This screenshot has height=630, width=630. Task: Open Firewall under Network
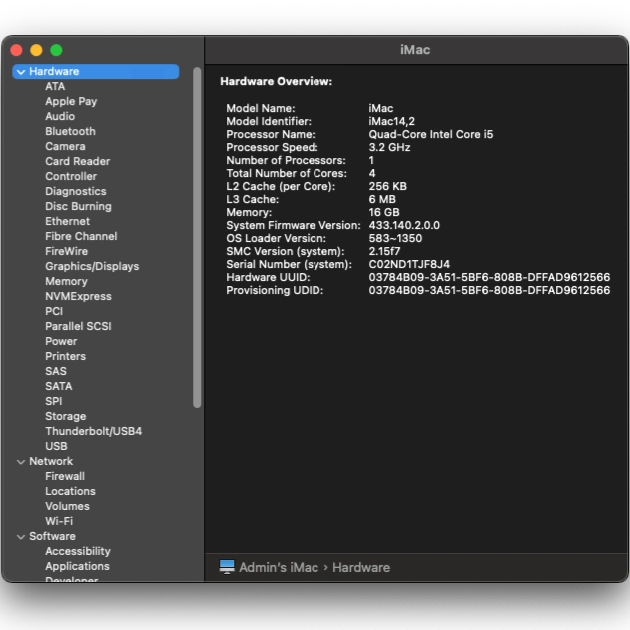point(65,476)
